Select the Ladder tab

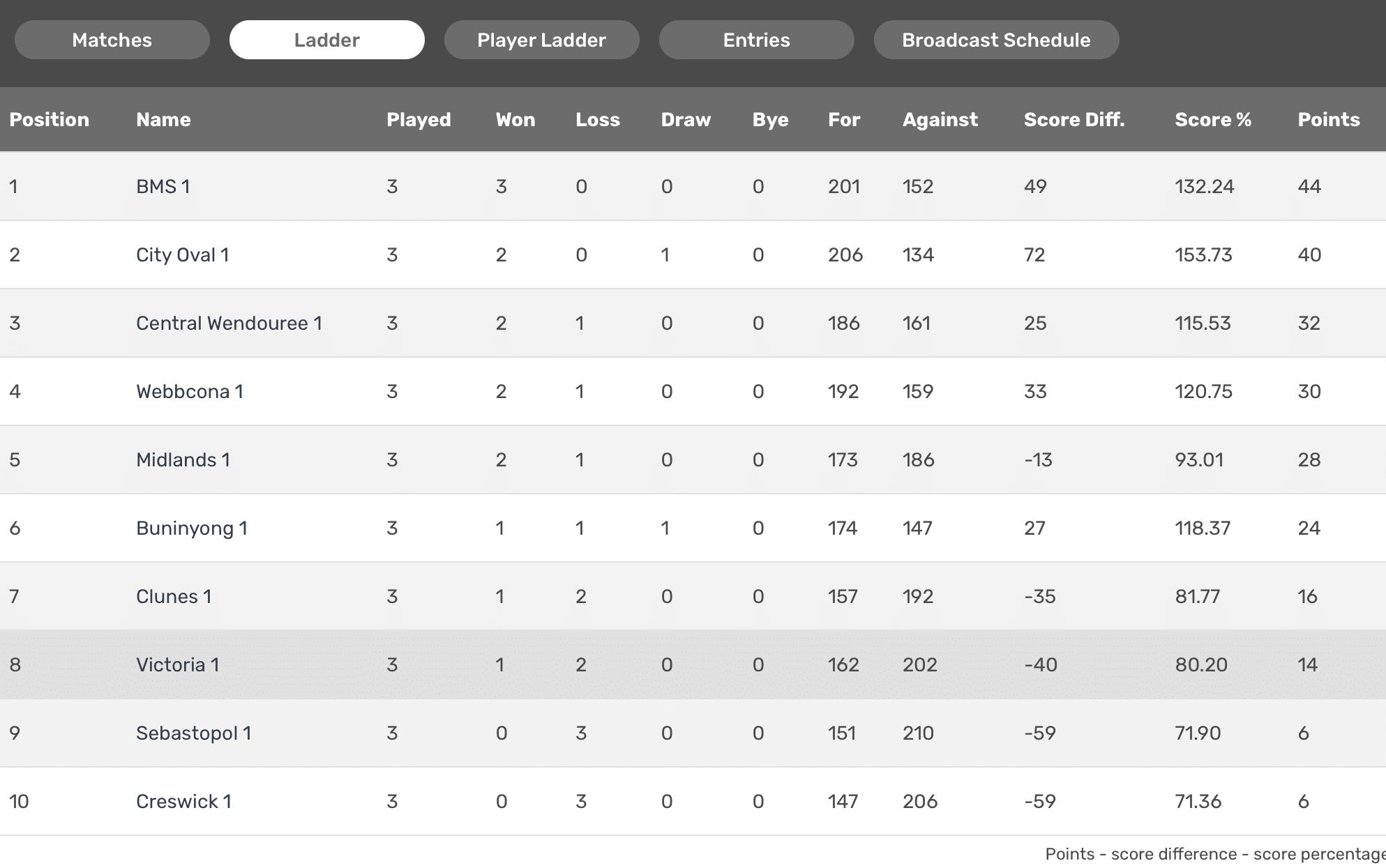326,40
